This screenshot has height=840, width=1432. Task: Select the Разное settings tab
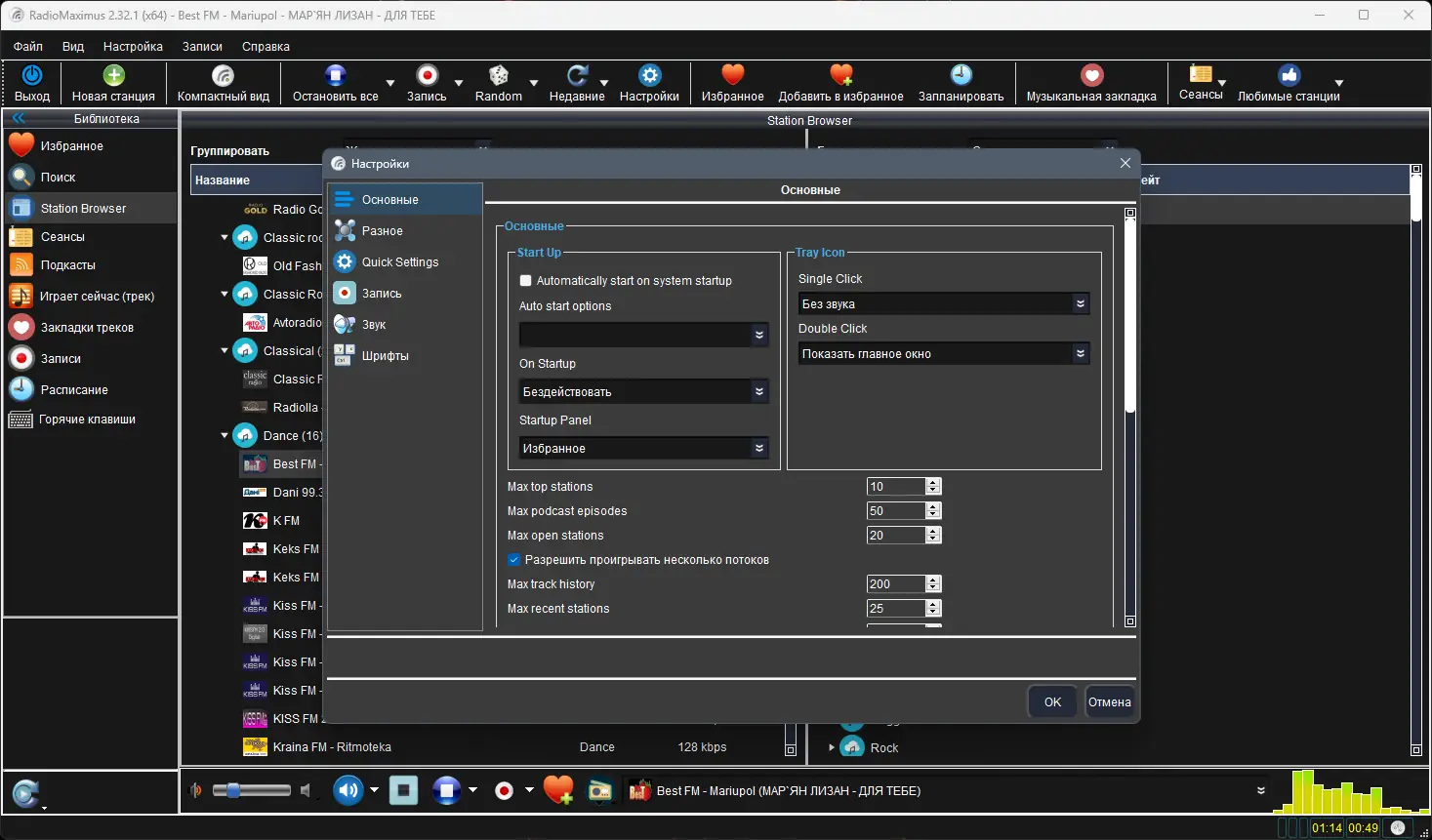[x=405, y=231]
